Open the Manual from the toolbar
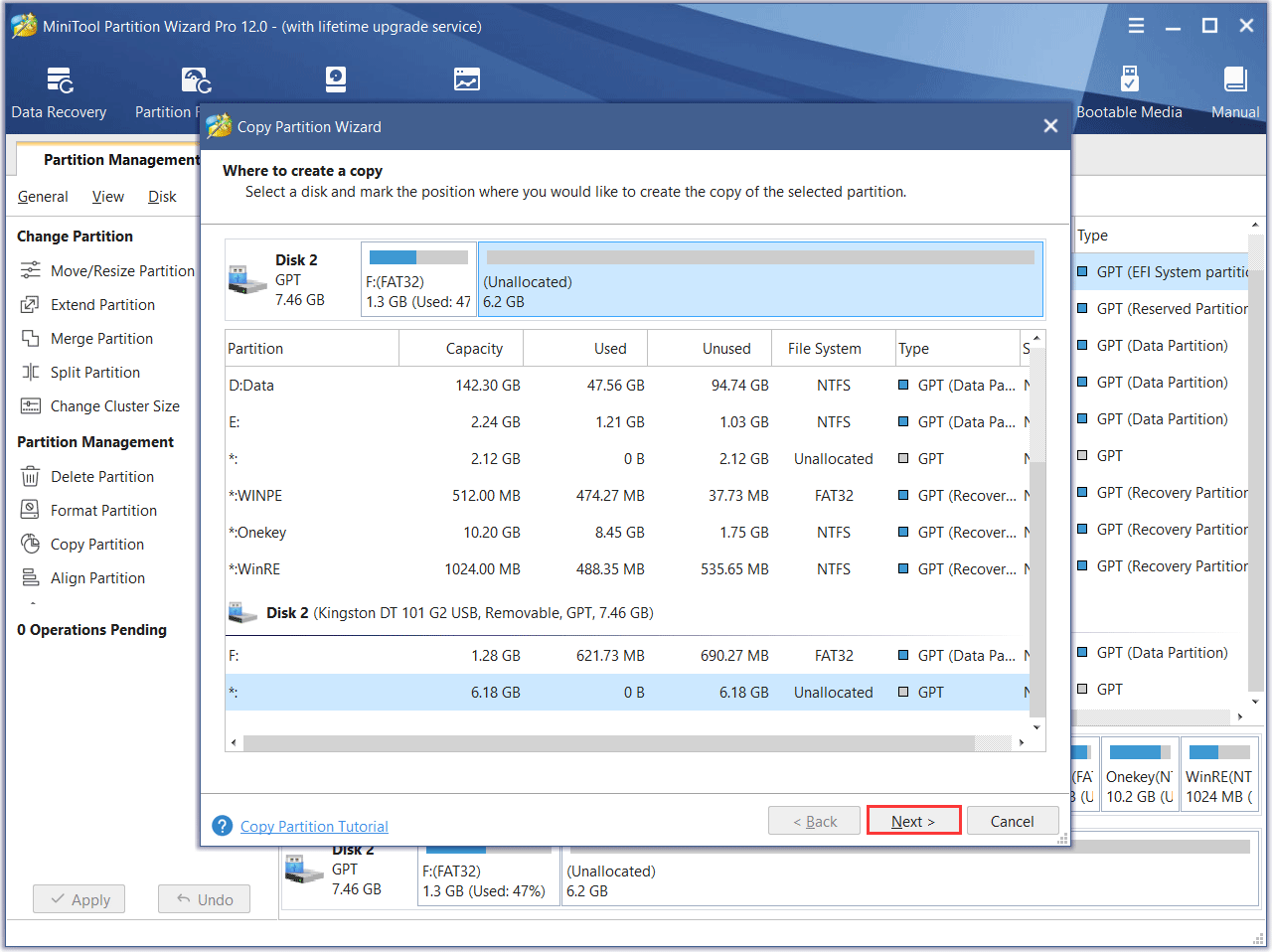 point(1234,92)
